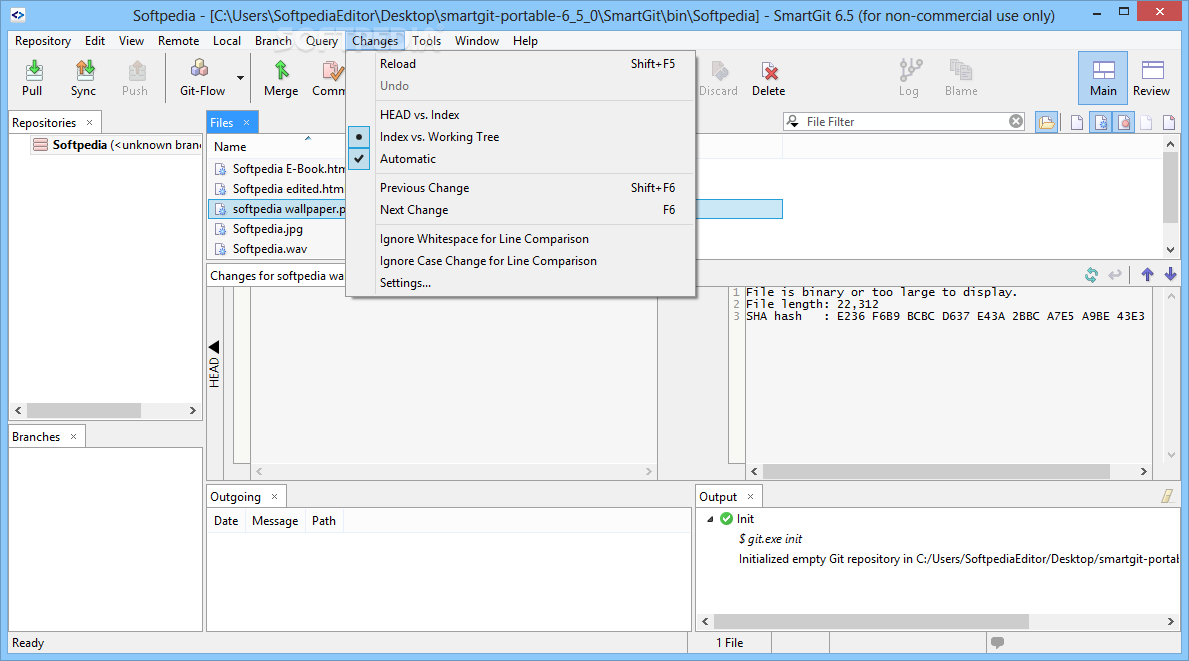Screen dimensions: 1189x661
Task: Choose Reload from the Changes menu
Action: coord(521,64)
